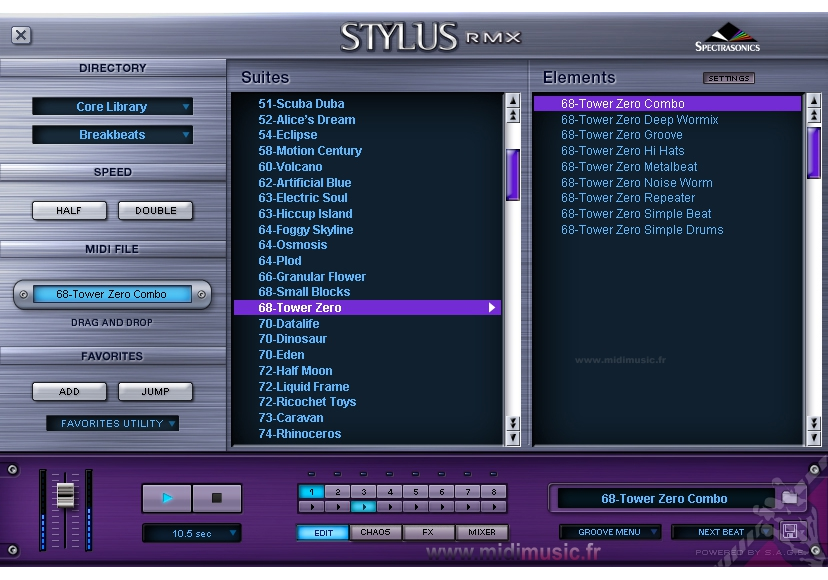Click the JUMP favorites button
Screen dimensions: 828x580
pyautogui.click(x=155, y=391)
